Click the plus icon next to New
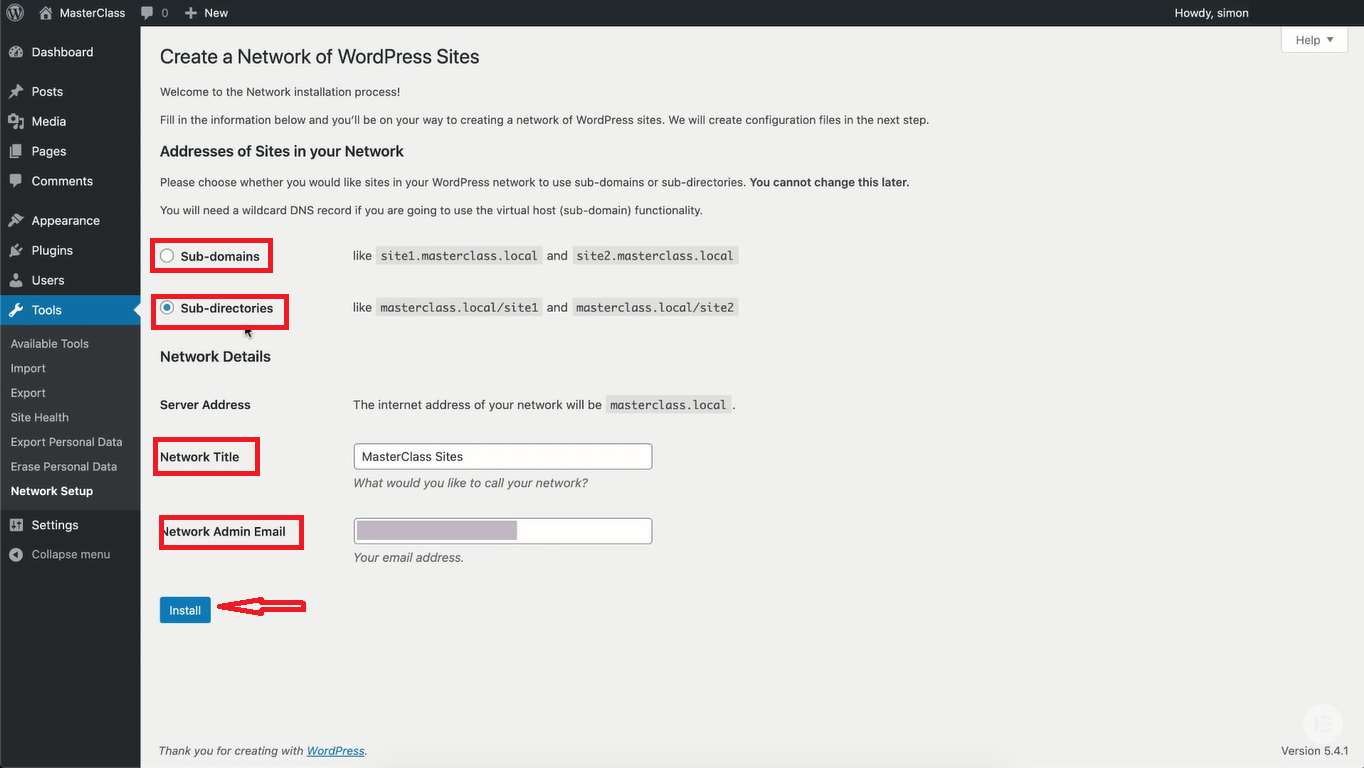 (191, 13)
